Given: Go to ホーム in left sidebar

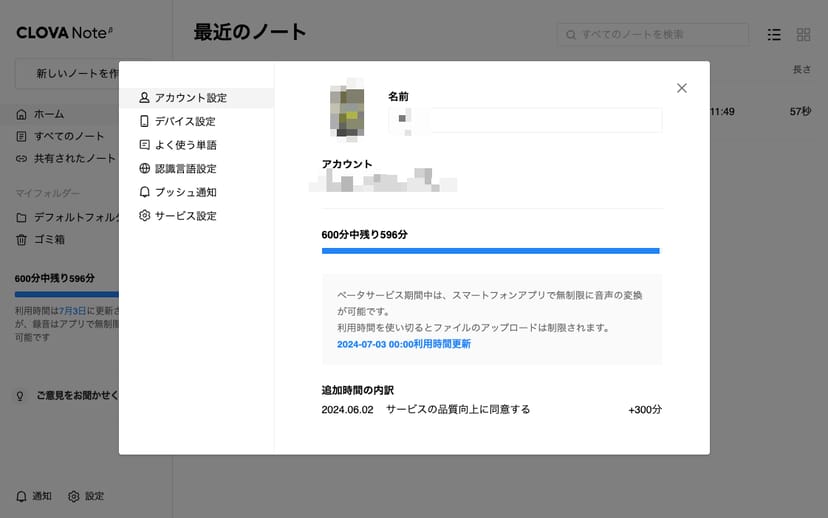Looking at the screenshot, I should (x=50, y=114).
